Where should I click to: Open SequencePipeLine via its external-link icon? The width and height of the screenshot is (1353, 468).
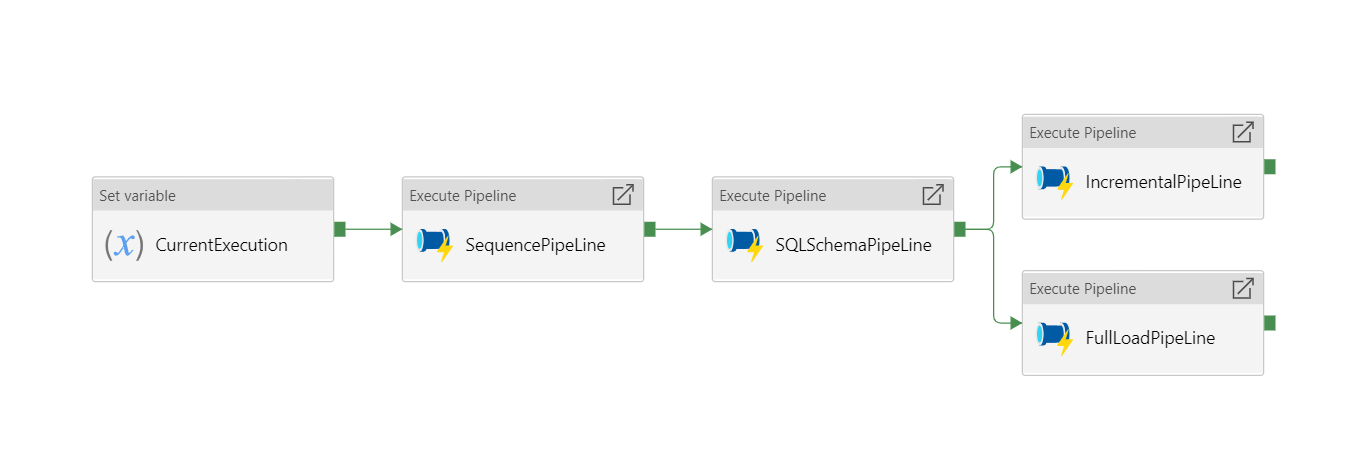(x=622, y=195)
